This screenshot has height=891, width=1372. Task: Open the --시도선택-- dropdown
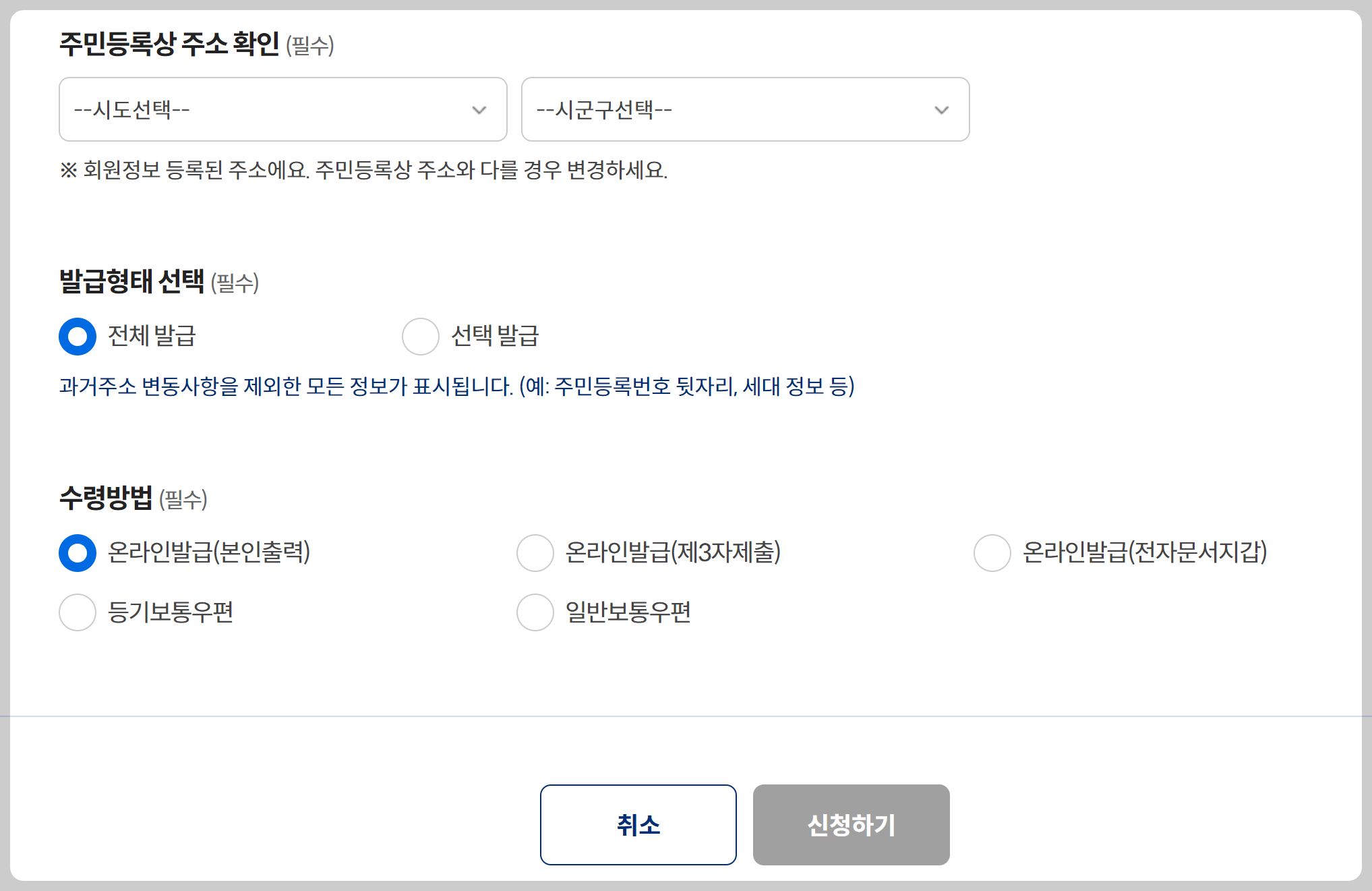pos(282,109)
